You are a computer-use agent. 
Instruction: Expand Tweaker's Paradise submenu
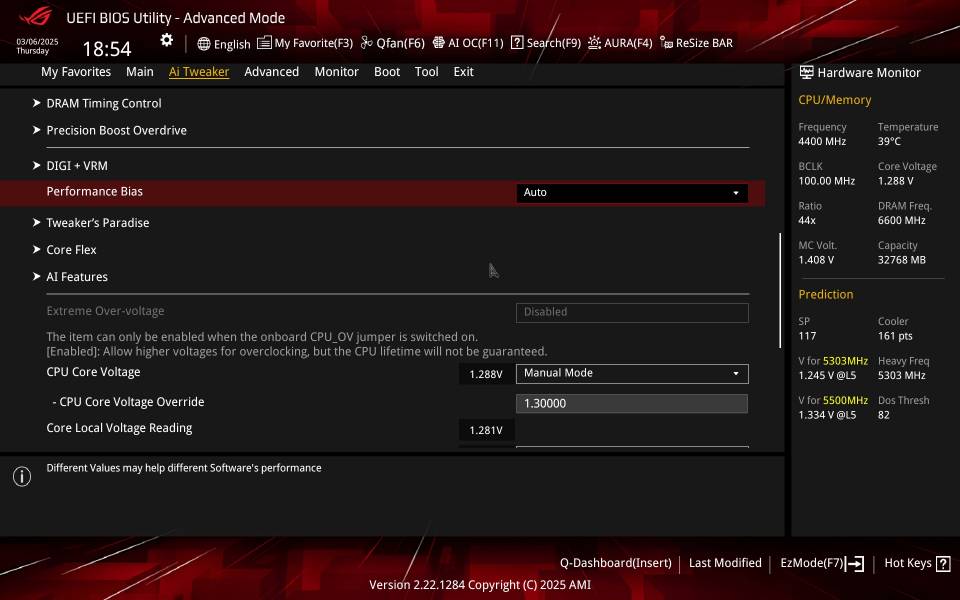(98, 223)
